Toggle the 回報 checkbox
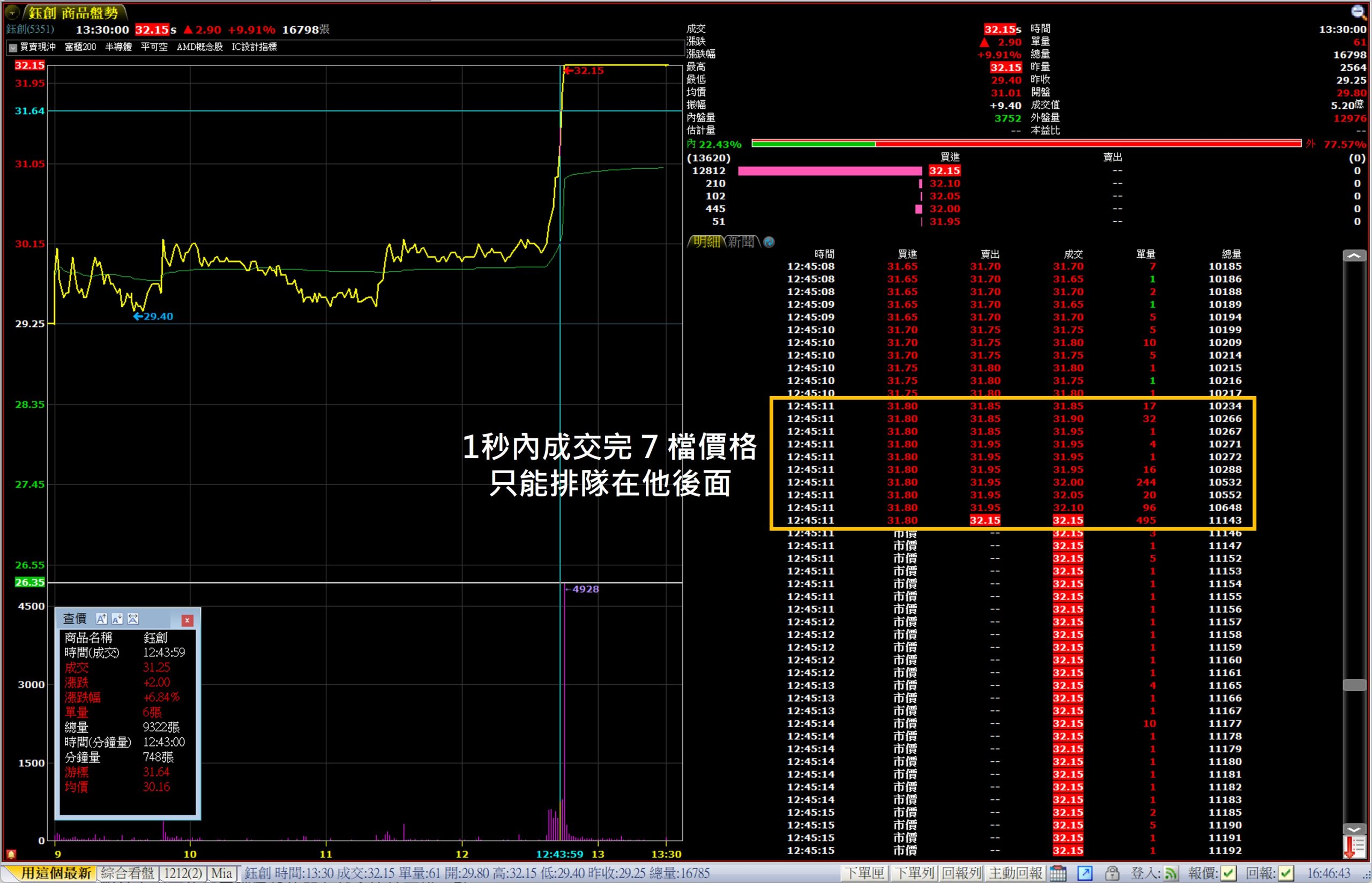The height and width of the screenshot is (883, 1372). 1286,873
